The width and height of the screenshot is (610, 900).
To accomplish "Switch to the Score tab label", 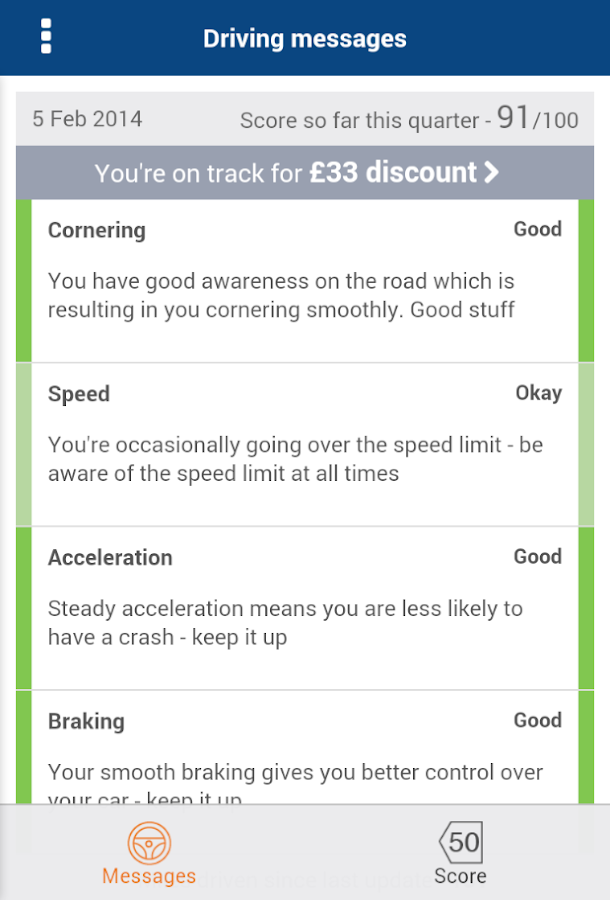I will click(460, 876).
